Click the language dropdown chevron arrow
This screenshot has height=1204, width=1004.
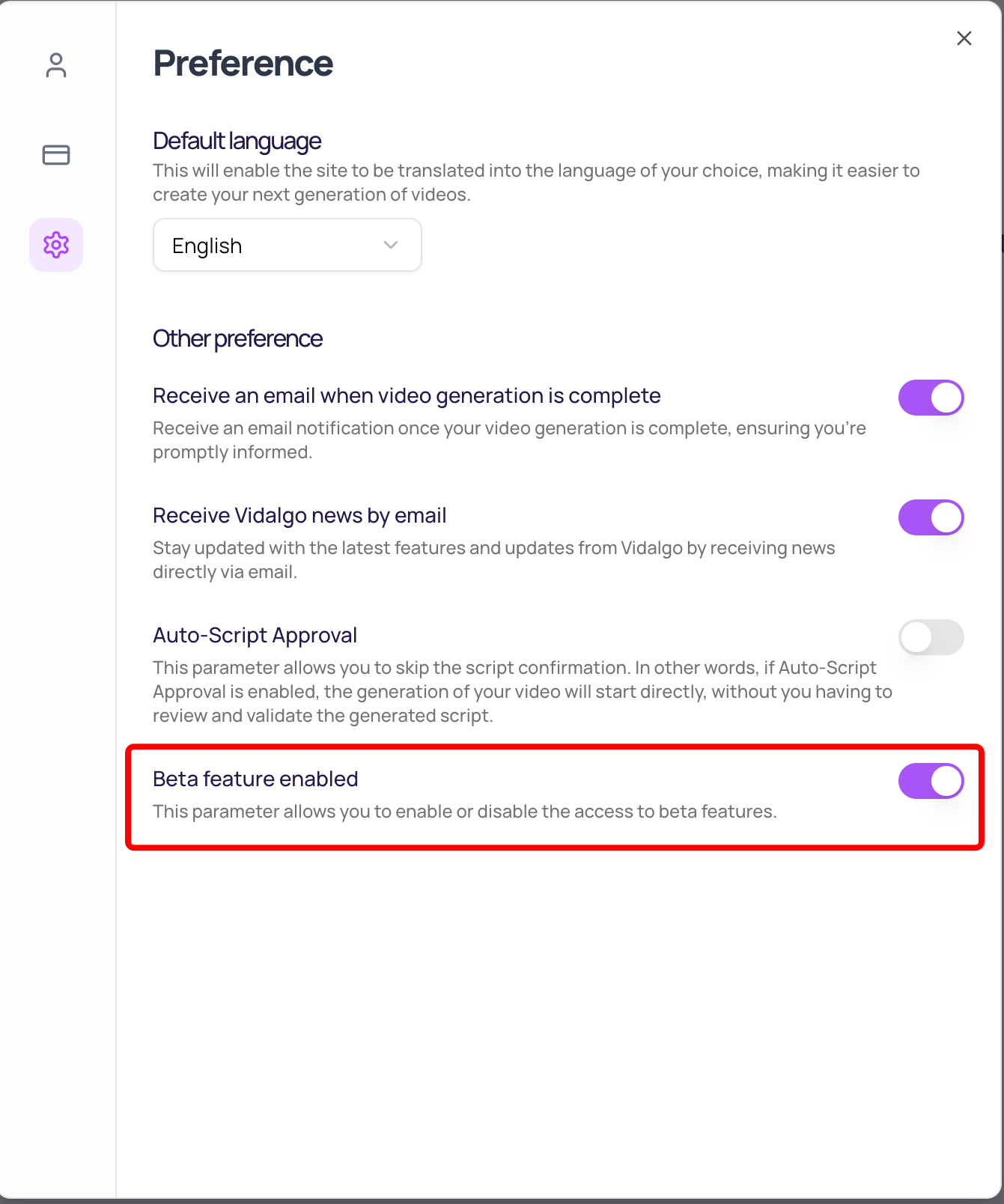click(391, 245)
